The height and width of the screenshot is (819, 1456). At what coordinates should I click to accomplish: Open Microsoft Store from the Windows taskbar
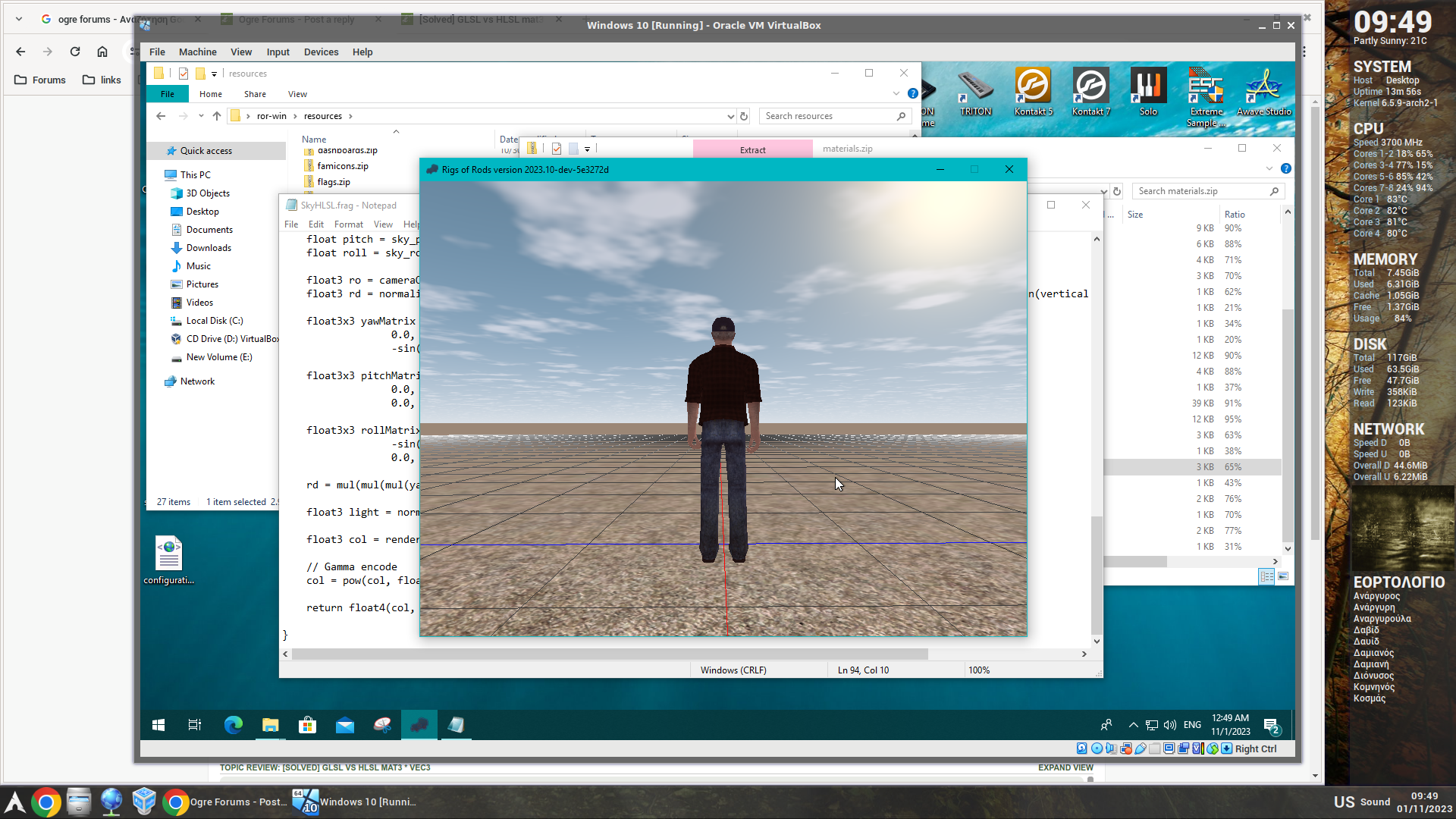pos(307,725)
